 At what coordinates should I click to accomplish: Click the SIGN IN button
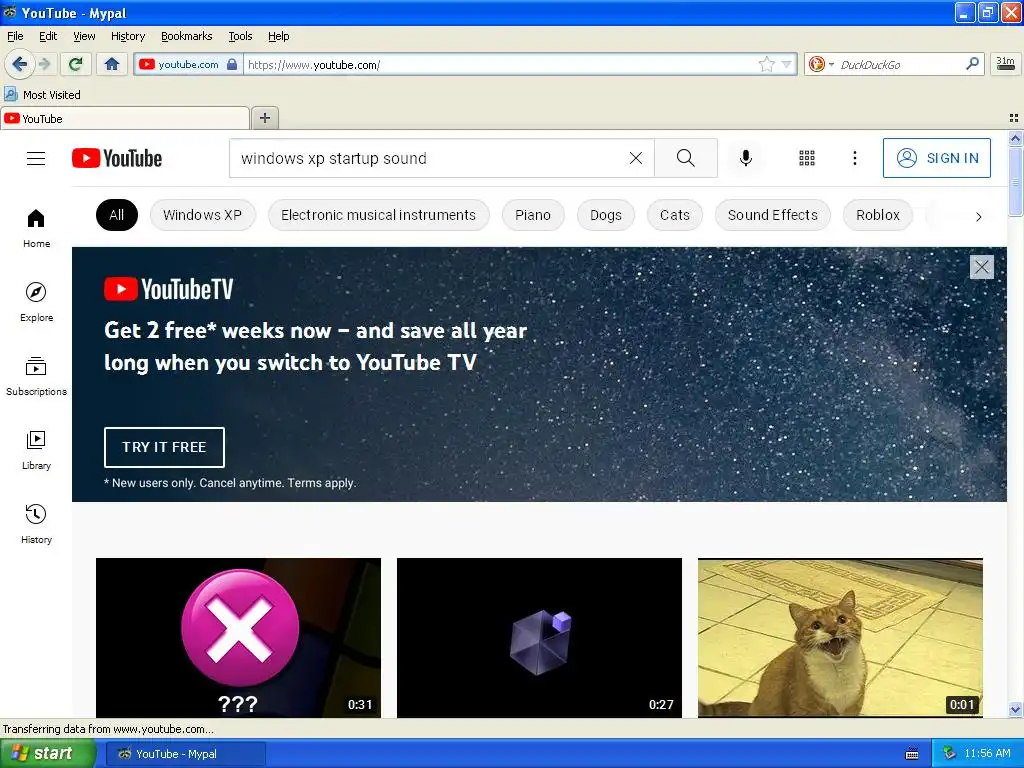point(936,158)
